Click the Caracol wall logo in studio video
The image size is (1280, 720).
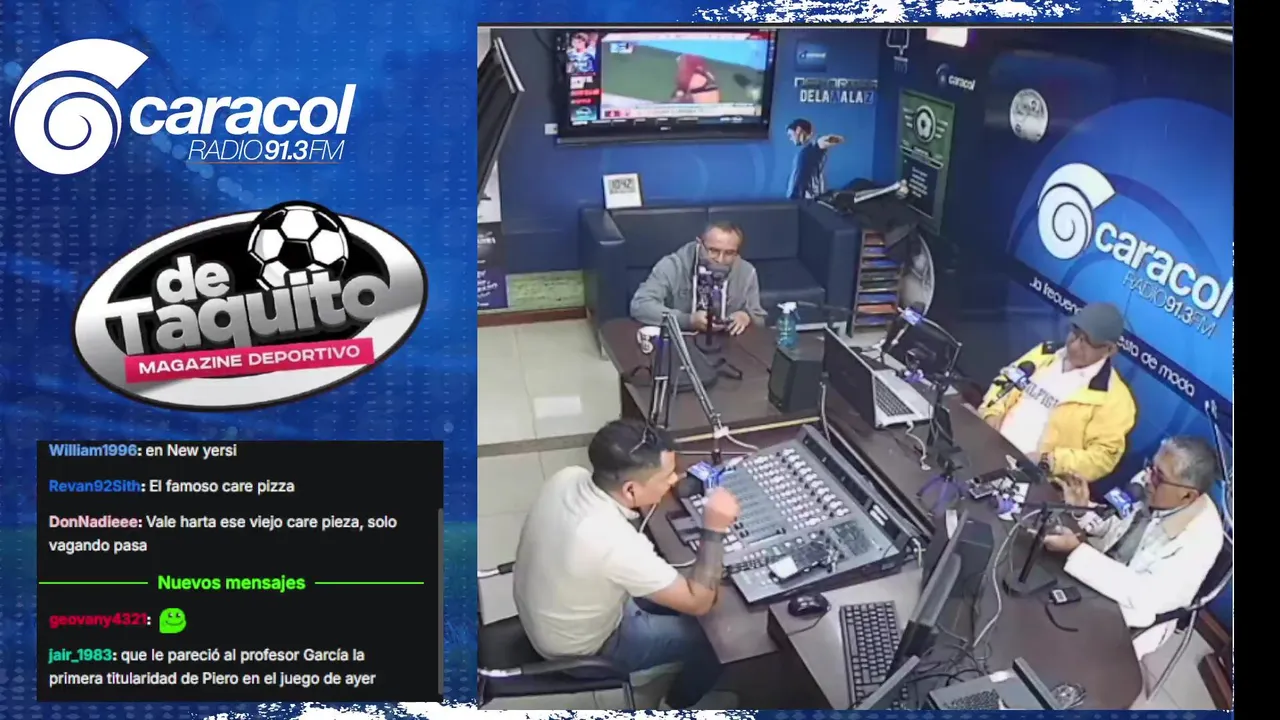pyautogui.click(x=1133, y=248)
